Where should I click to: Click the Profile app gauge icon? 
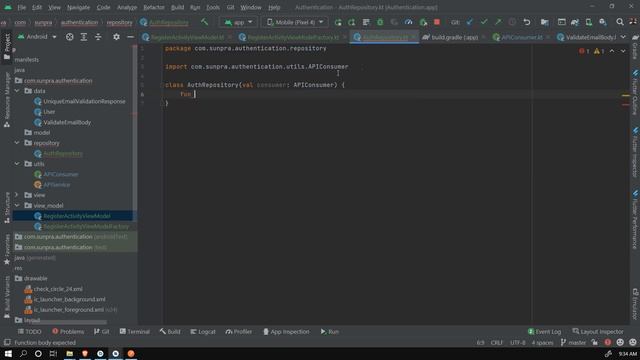(x=408, y=22)
